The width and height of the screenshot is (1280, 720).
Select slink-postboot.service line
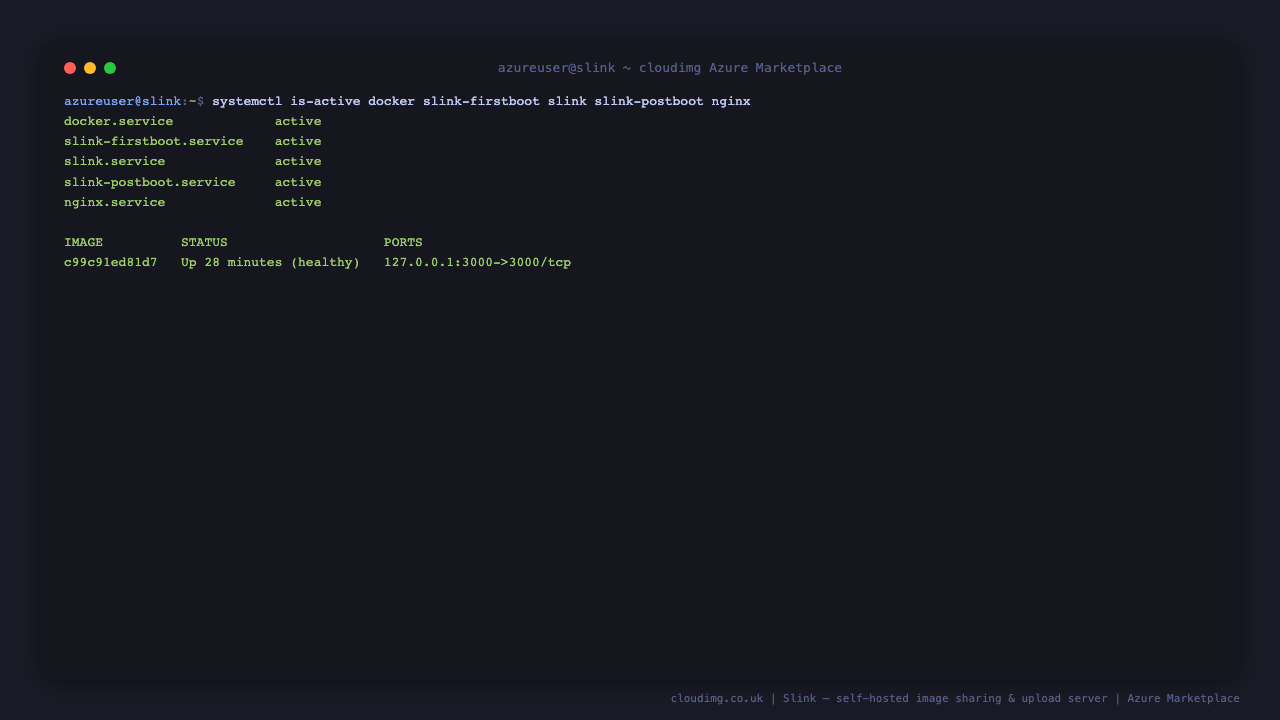coord(193,182)
